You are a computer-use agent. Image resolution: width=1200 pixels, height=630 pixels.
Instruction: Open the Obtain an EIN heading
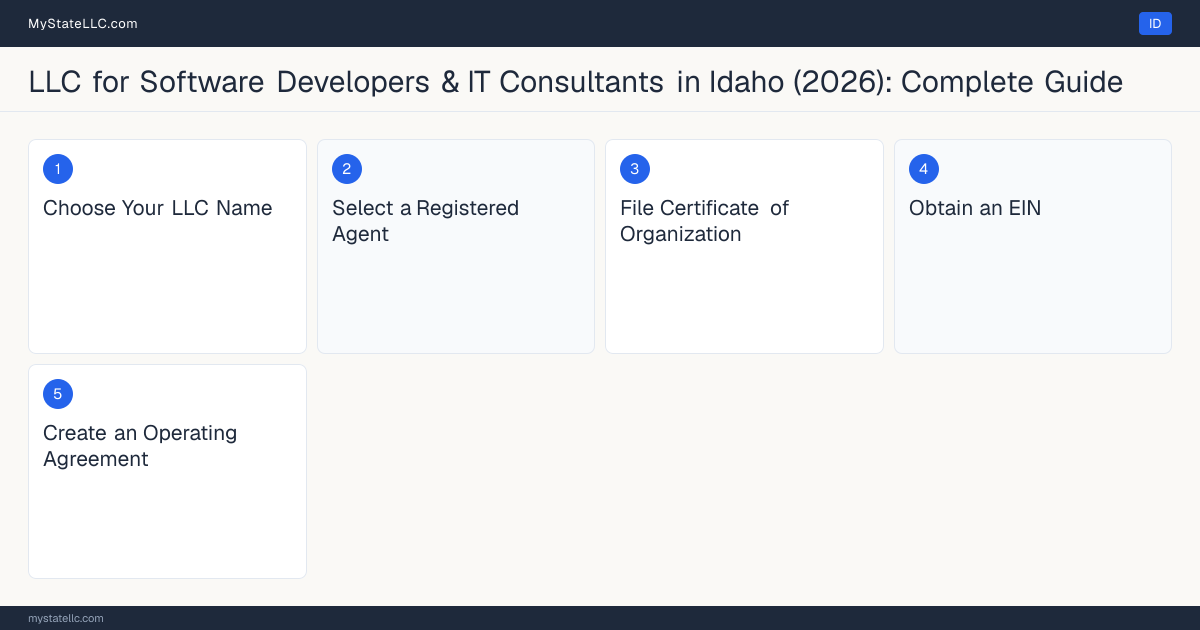[x=975, y=208]
